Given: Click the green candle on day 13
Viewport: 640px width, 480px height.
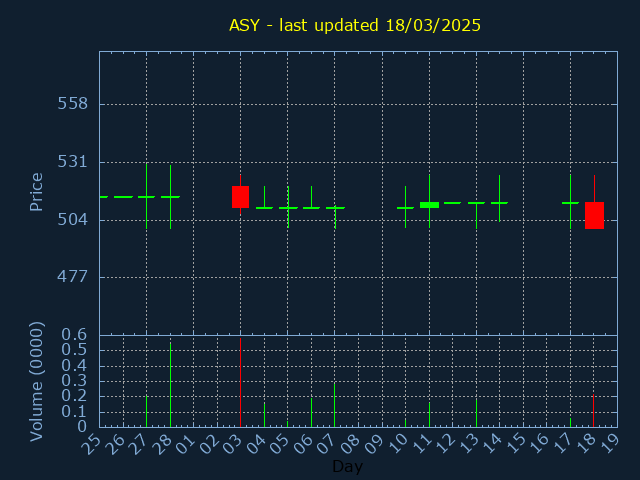Looking at the screenshot, I should [x=476, y=216].
